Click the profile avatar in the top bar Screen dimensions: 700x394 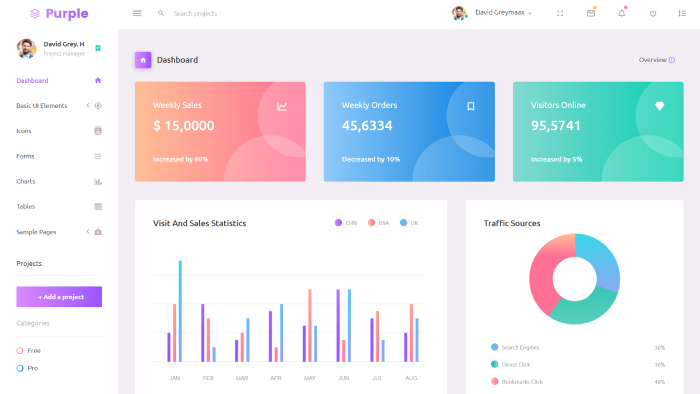tap(459, 13)
